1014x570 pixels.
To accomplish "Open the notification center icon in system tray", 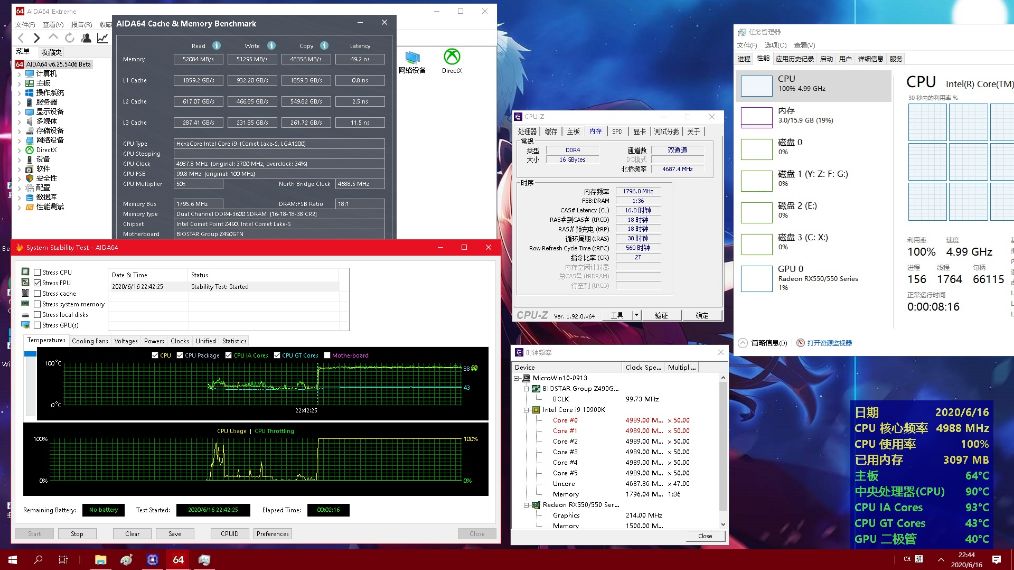I will click(997, 560).
